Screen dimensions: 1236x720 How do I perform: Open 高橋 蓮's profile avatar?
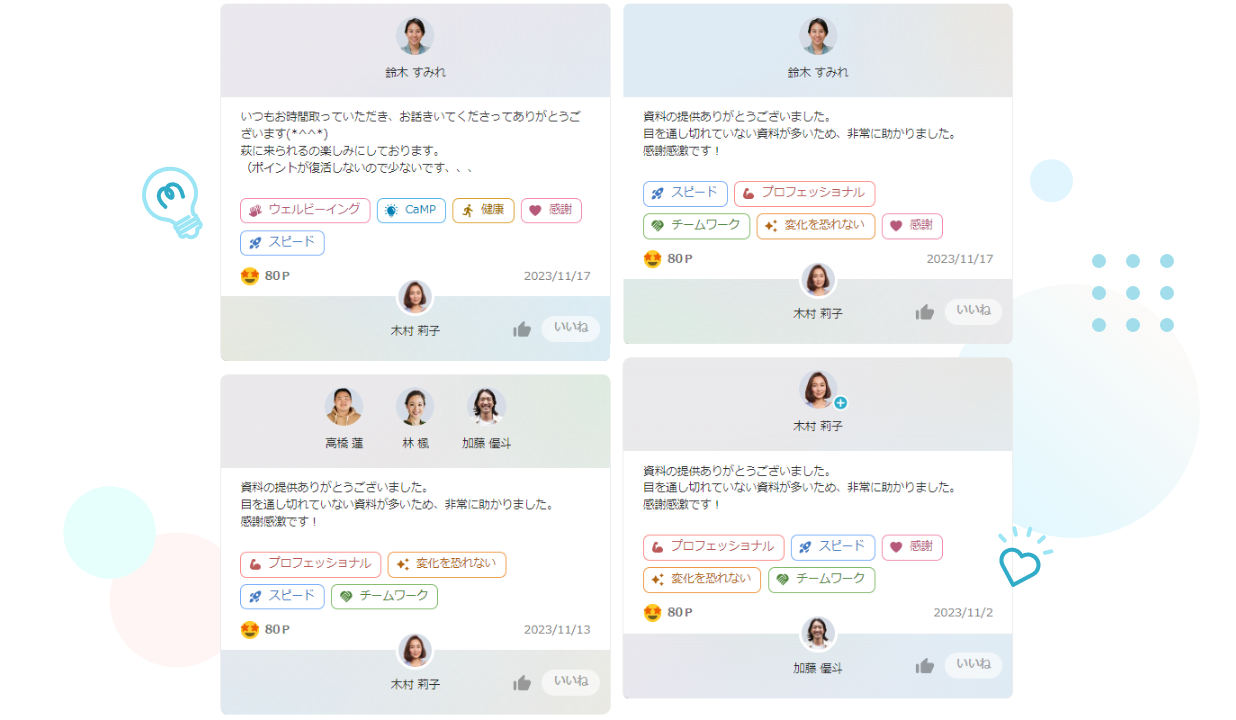344,406
